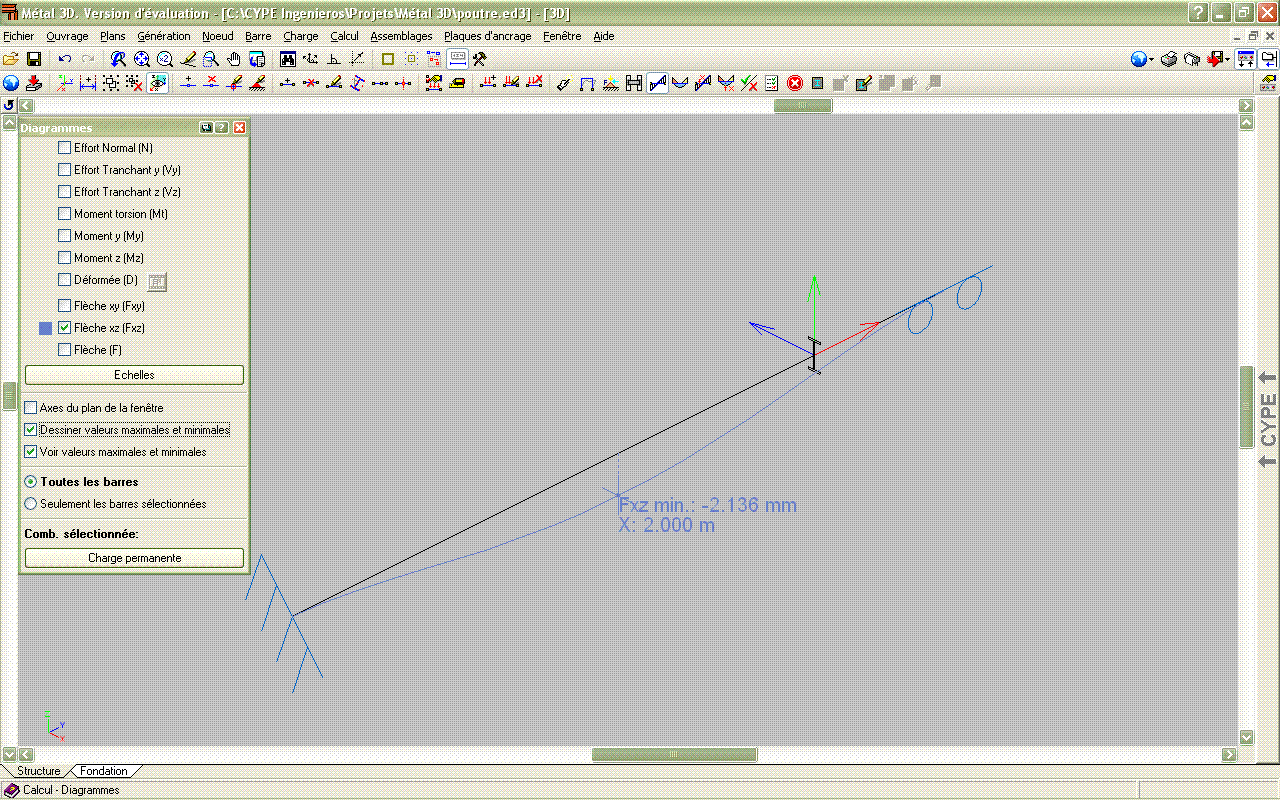
Task: Enable Déformée (D) checkbox
Action: [65, 280]
